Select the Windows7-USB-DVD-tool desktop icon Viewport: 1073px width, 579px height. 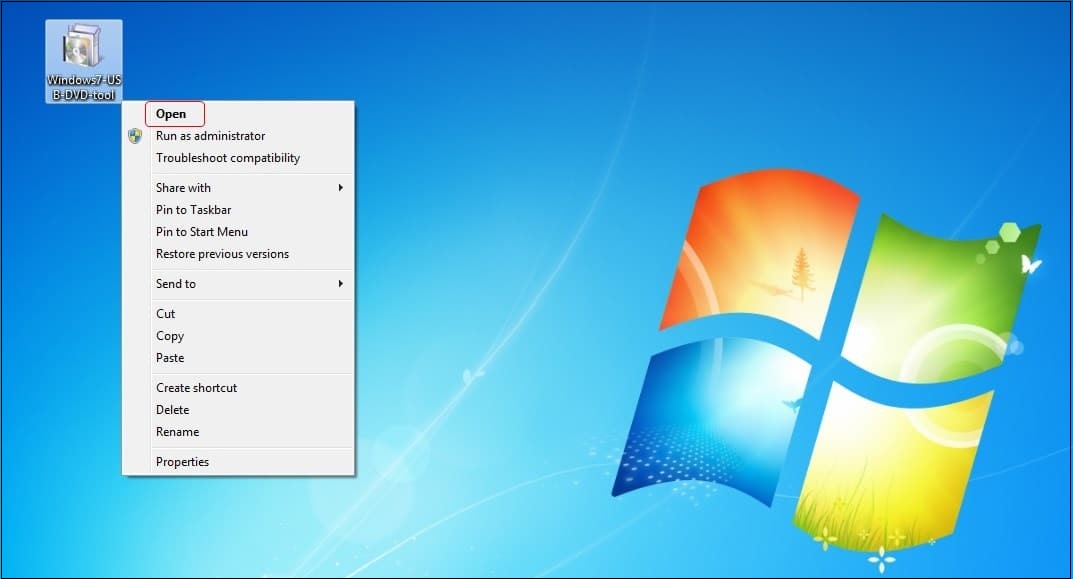83,62
